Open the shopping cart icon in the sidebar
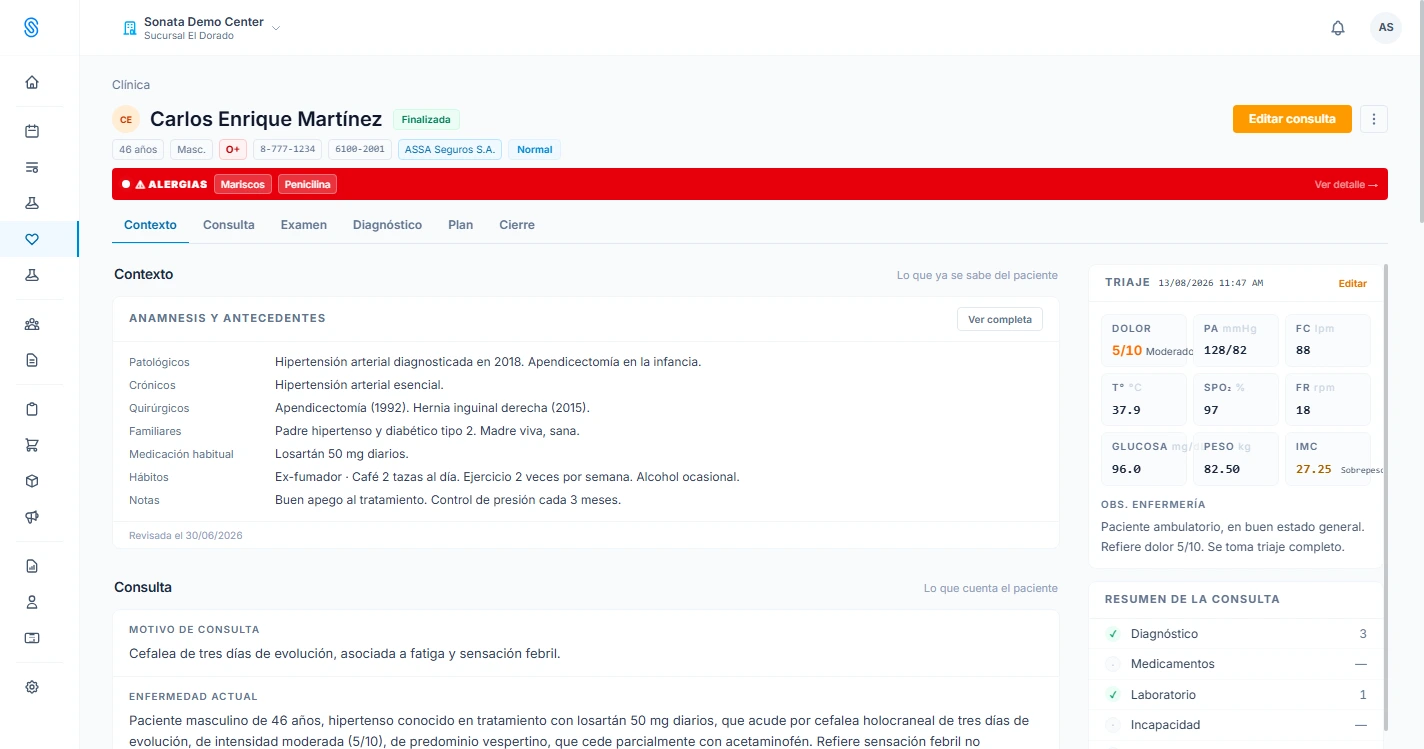This screenshot has height=749, width=1424. (x=32, y=445)
